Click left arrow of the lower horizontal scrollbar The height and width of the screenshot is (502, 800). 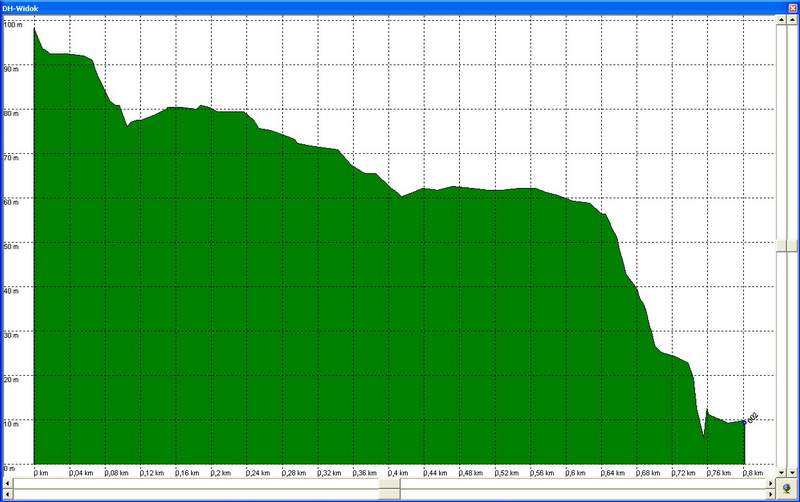6,496
